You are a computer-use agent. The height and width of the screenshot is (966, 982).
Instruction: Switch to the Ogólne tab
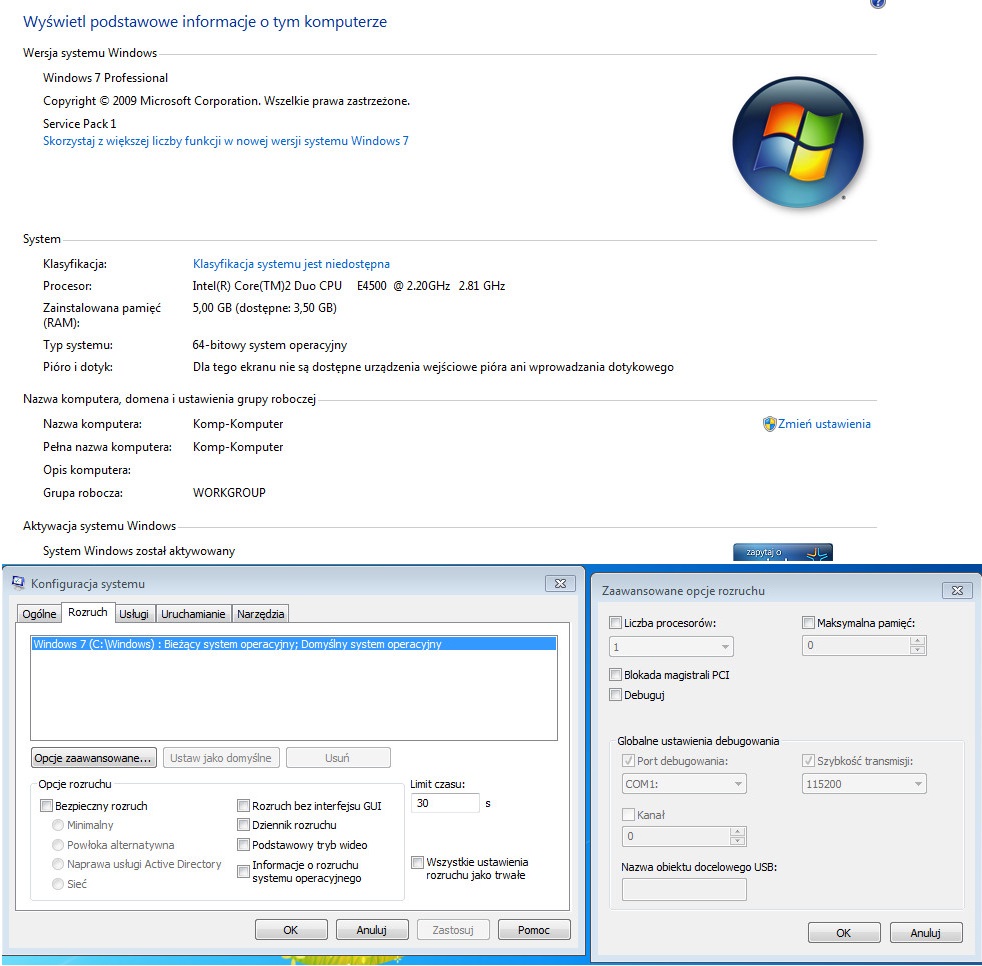(x=39, y=614)
